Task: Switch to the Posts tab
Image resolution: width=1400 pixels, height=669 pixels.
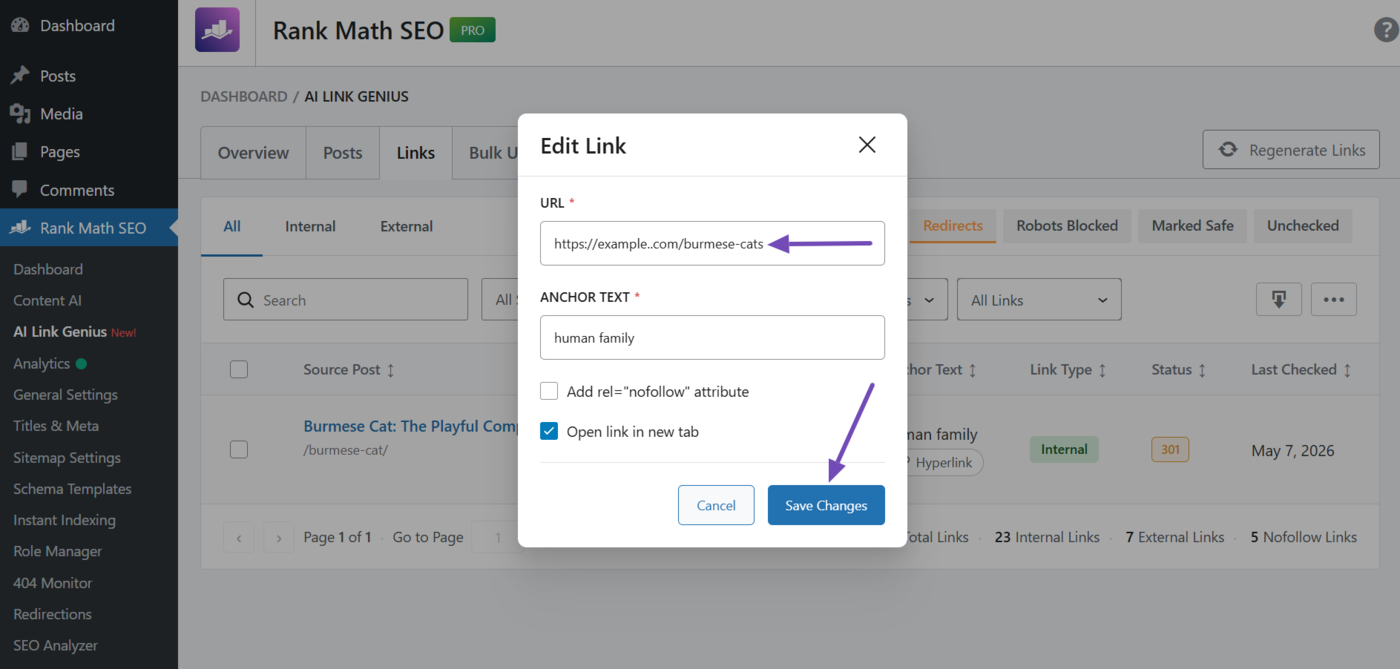Action: (343, 153)
